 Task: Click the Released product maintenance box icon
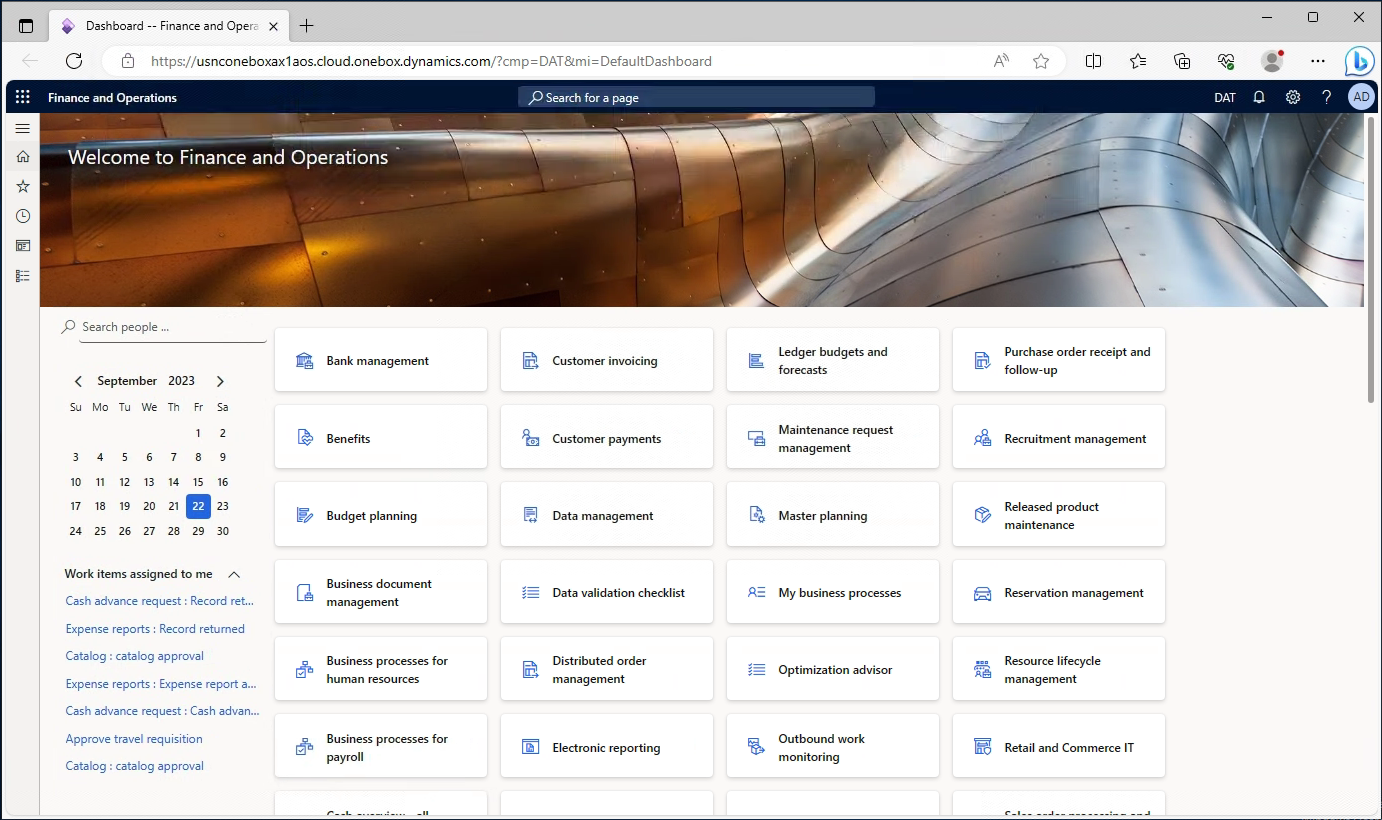pos(983,515)
